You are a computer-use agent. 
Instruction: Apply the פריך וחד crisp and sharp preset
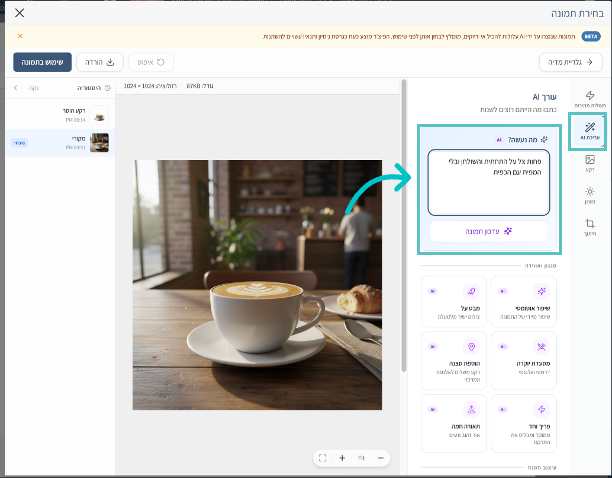tap(523, 423)
